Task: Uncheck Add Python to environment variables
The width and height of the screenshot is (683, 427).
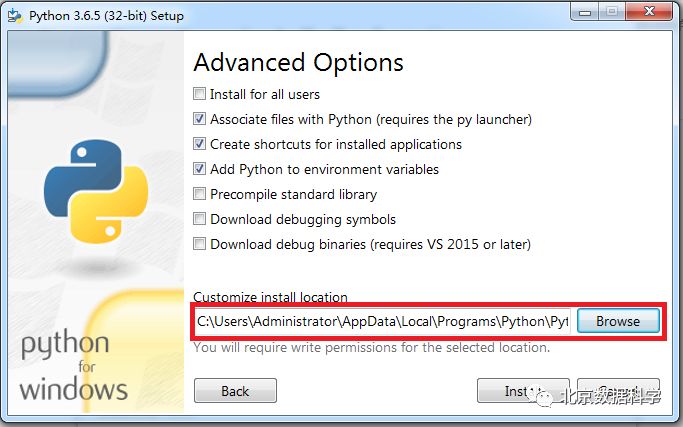Action: pyautogui.click(x=200, y=169)
